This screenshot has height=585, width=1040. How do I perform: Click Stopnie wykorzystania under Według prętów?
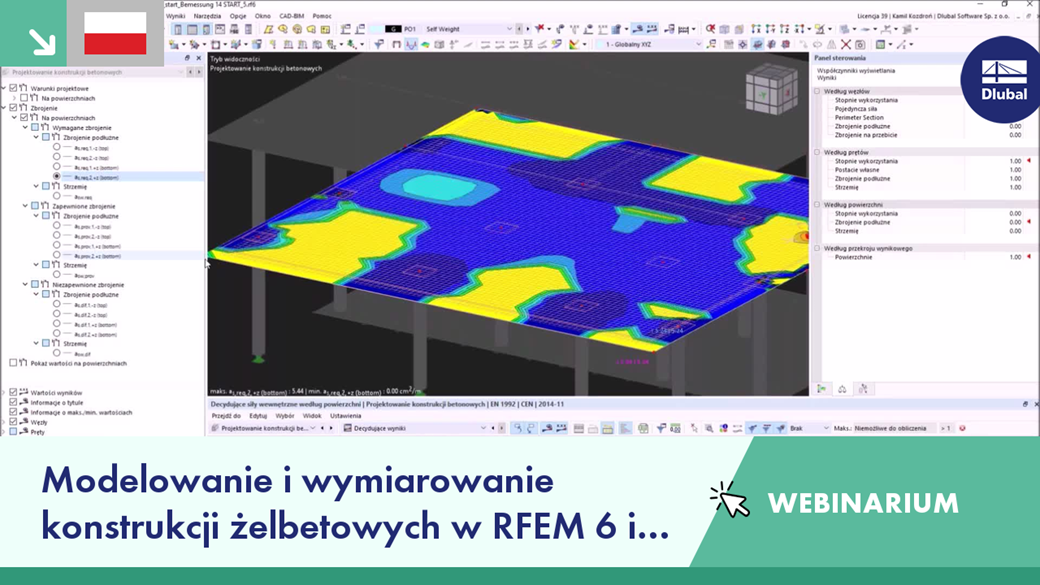(x=866, y=161)
